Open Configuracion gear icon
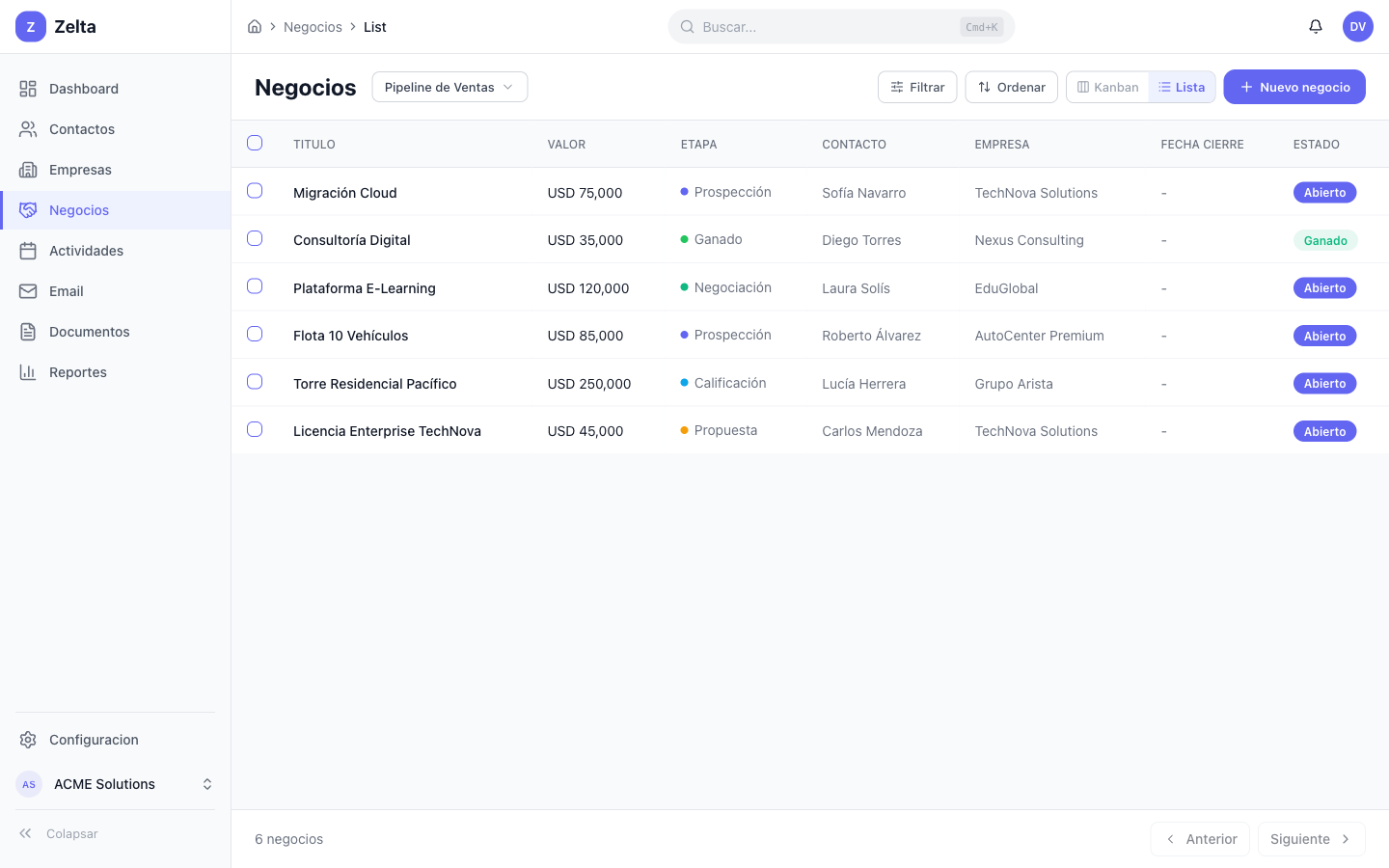This screenshot has height=868, width=1389. coord(28,740)
